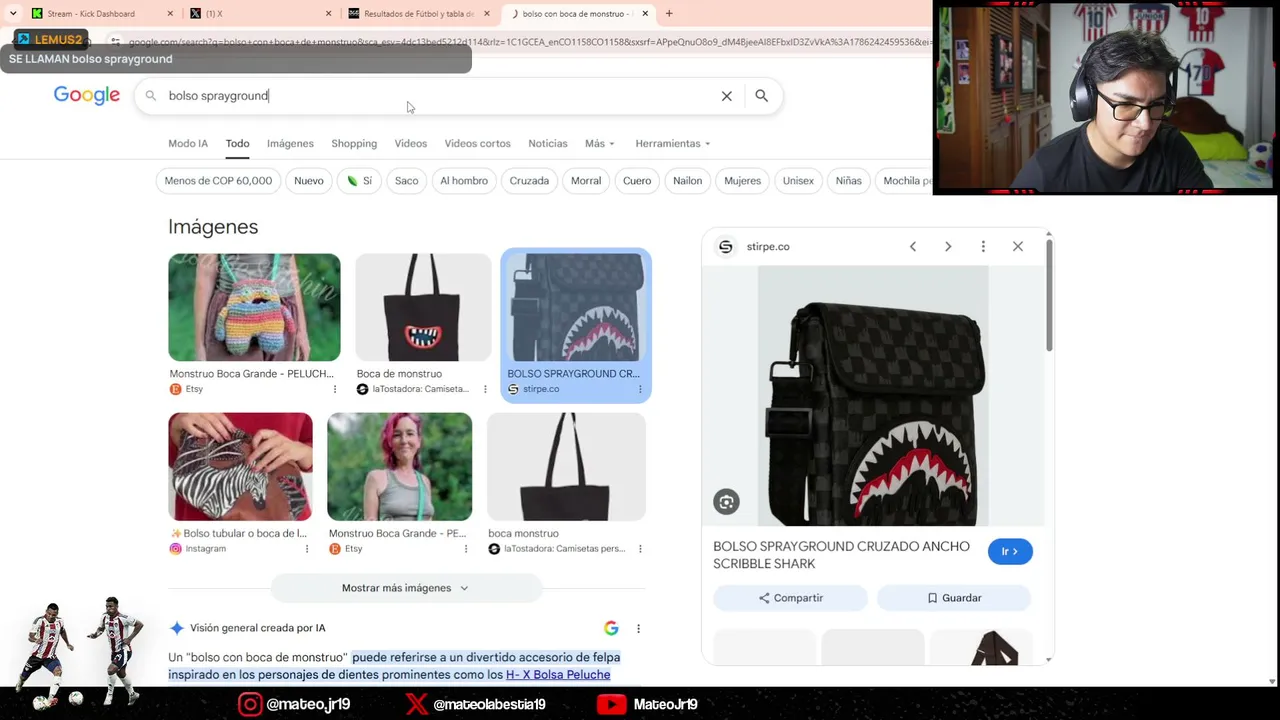Open the BOLSO SPRAYGROUND shark bag thumbnail
This screenshot has height=720, width=1280.
pos(576,307)
